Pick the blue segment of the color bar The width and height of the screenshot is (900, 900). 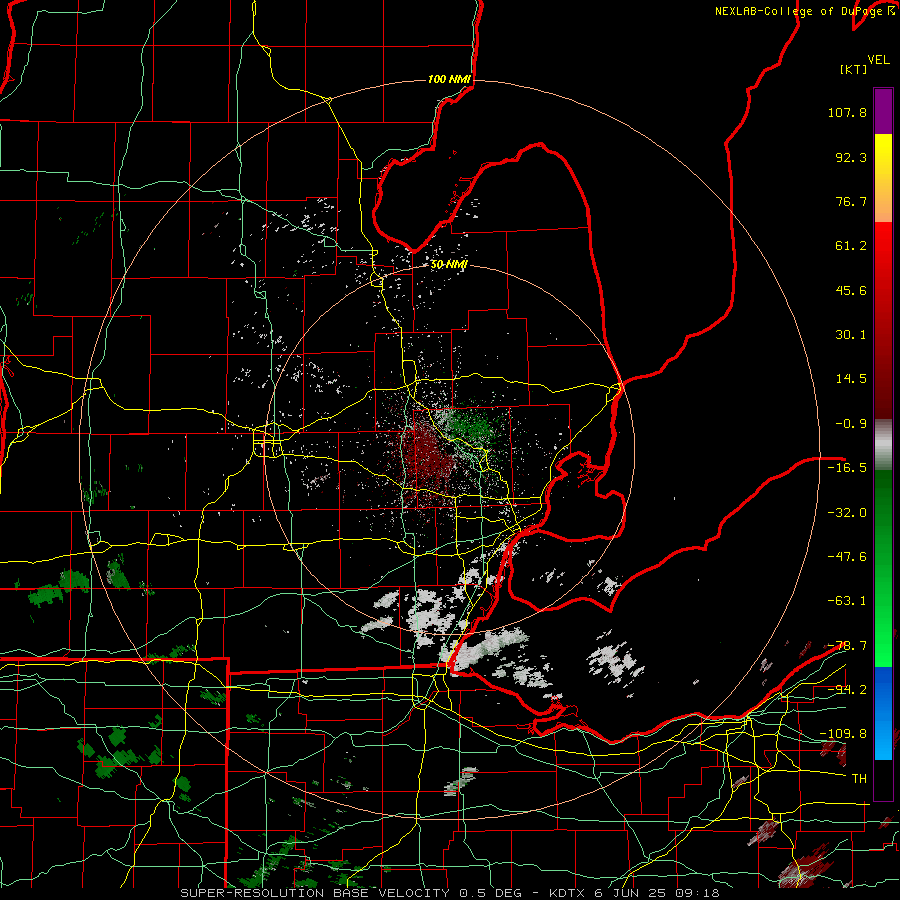(x=883, y=713)
